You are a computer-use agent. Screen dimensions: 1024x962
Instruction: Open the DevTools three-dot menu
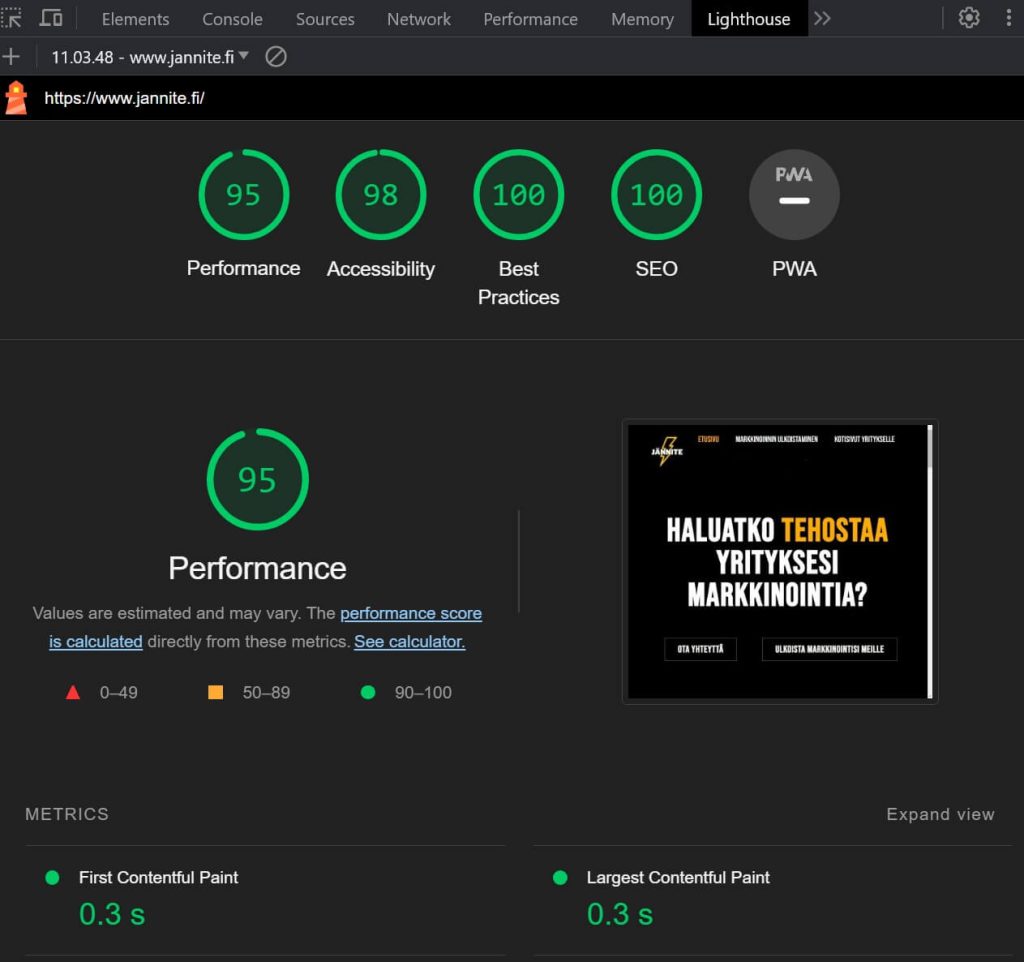(x=1008, y=18)
